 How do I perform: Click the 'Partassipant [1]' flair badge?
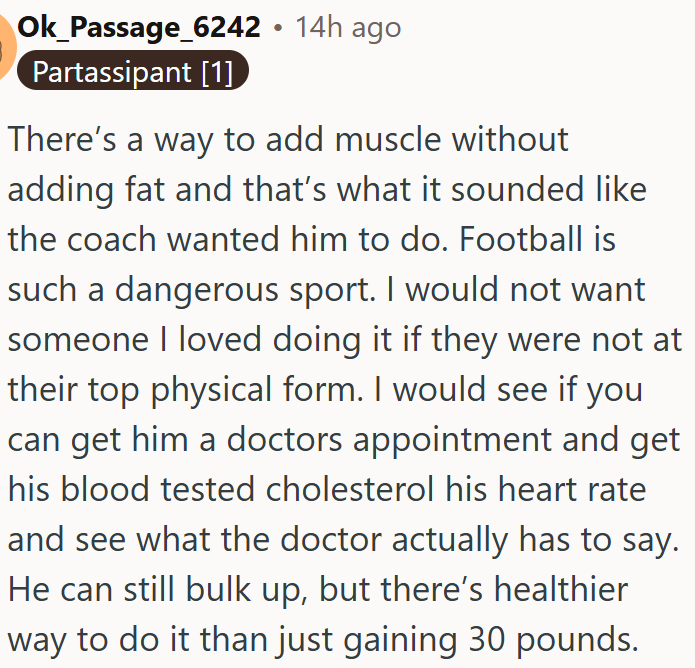tap(132, 73)
